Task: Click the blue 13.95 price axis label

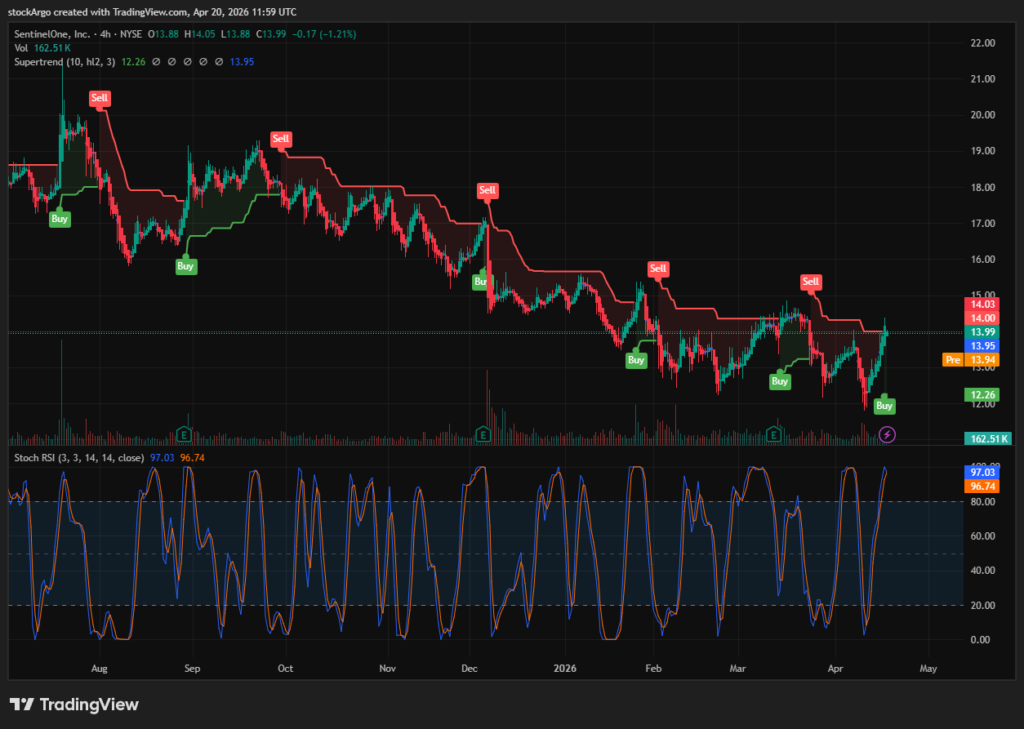Action: coord(982,346)
